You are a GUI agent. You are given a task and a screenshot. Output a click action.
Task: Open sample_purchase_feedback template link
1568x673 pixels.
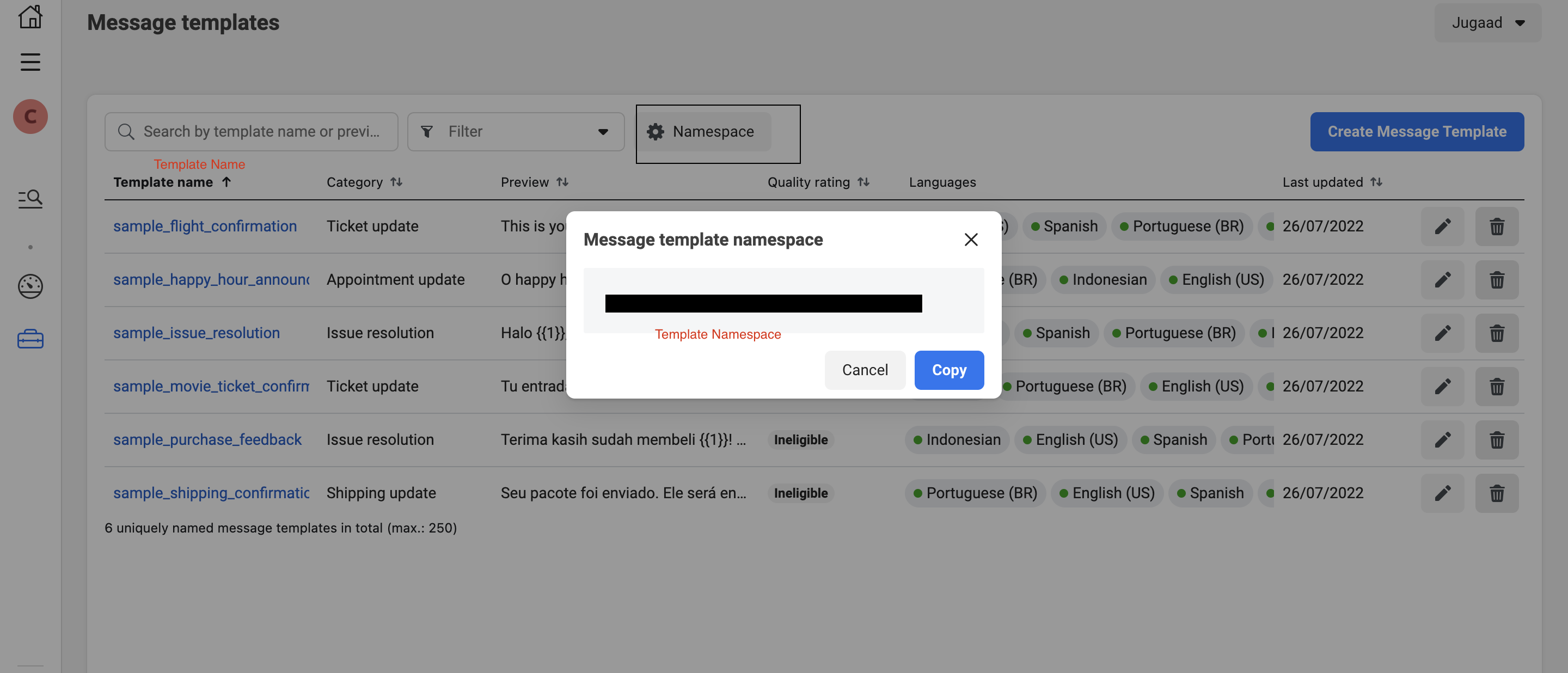pyautogui.click(x=207, y=440)
